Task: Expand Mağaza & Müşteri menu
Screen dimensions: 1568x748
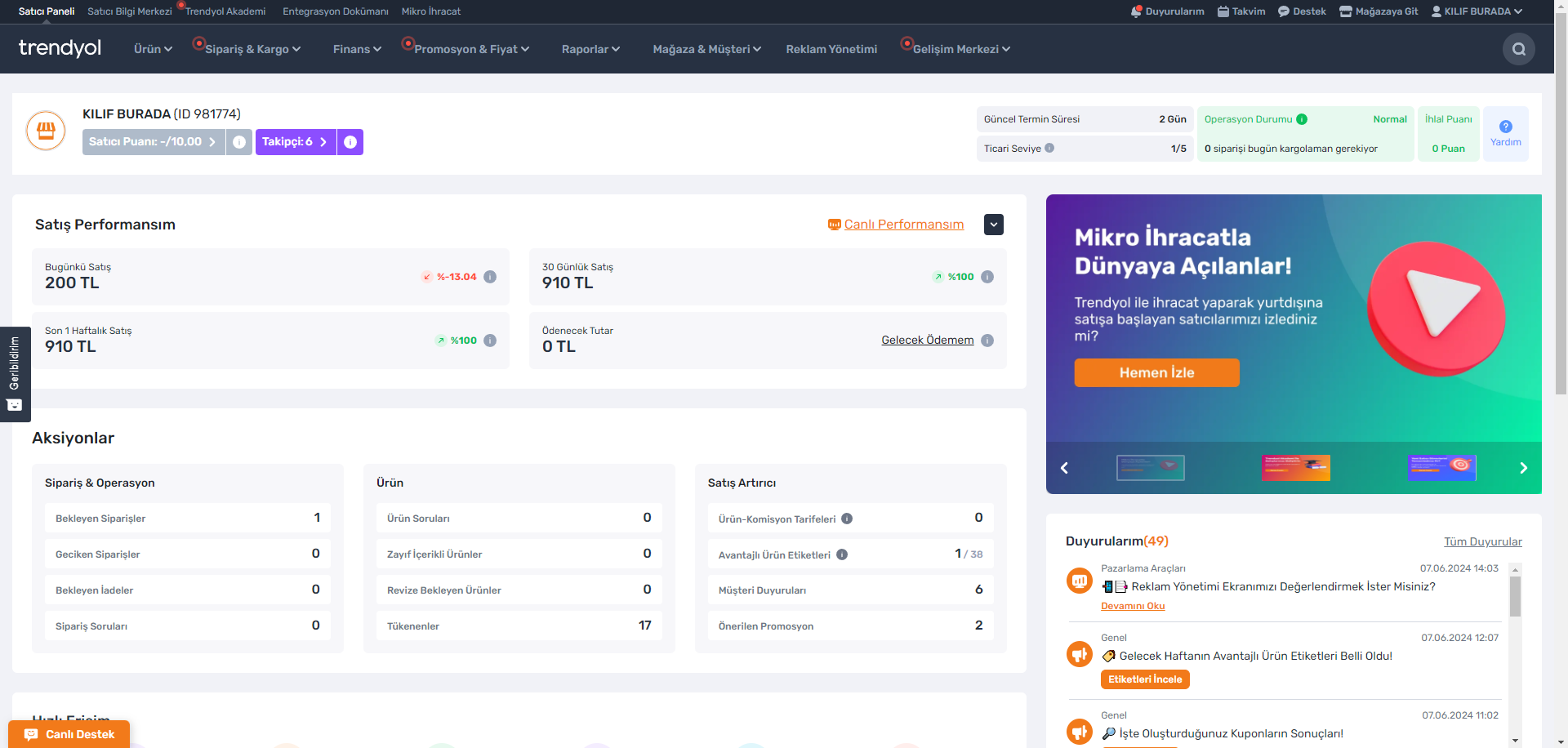Action: [706, 49]
